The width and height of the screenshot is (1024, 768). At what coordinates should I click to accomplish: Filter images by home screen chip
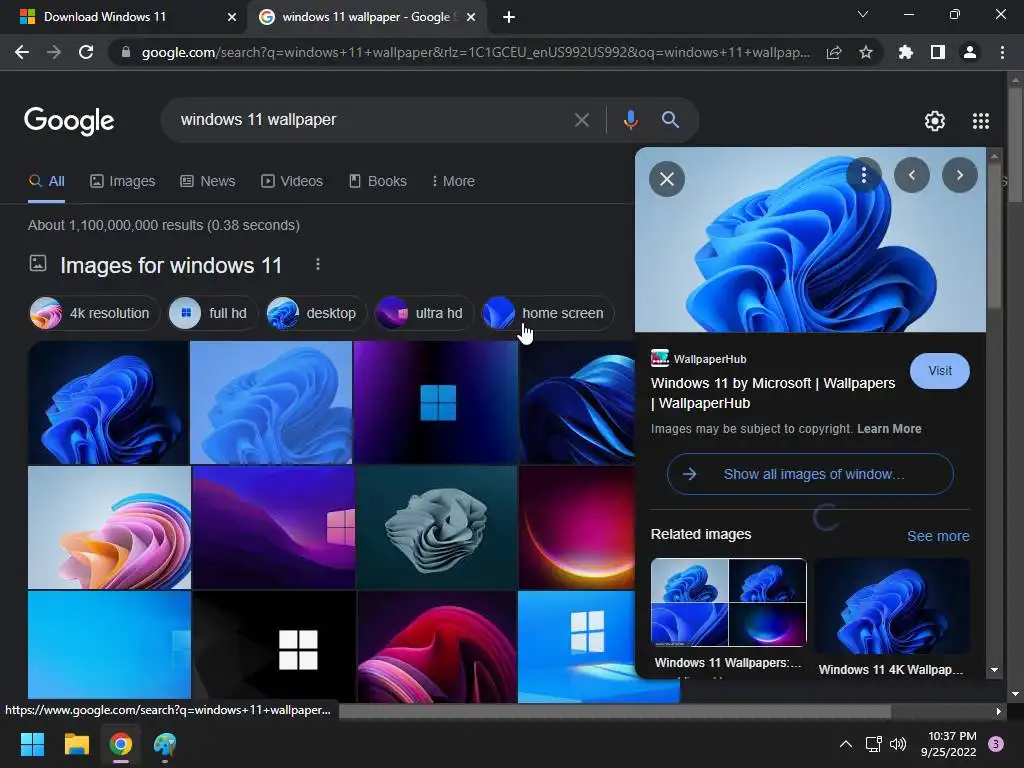click(x=547, y=313)
